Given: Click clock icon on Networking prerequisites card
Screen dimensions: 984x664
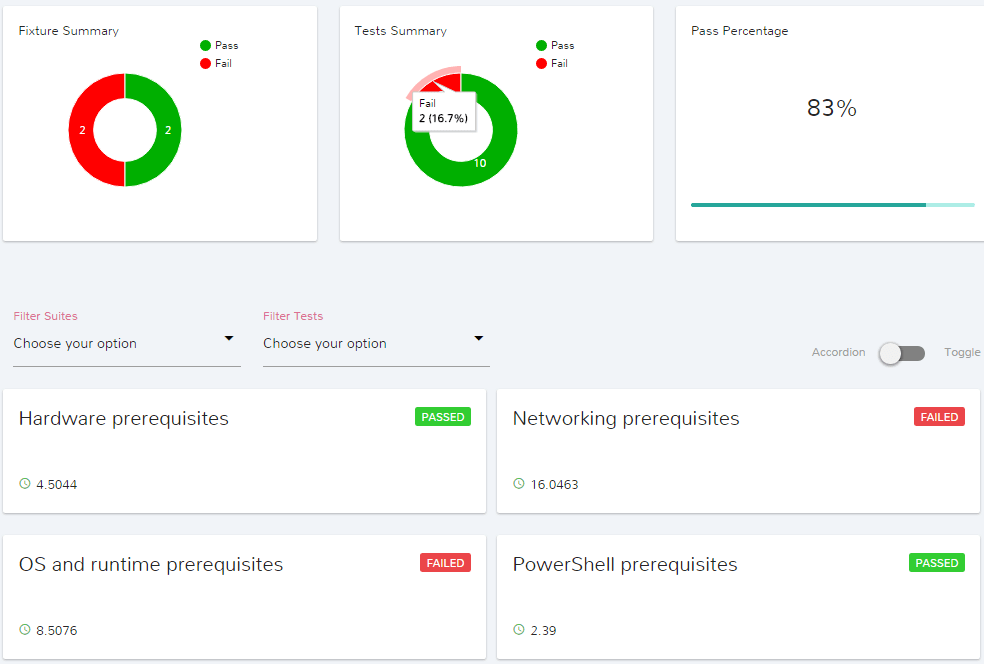Looking at the screenshot, I should tap(519, 484).
